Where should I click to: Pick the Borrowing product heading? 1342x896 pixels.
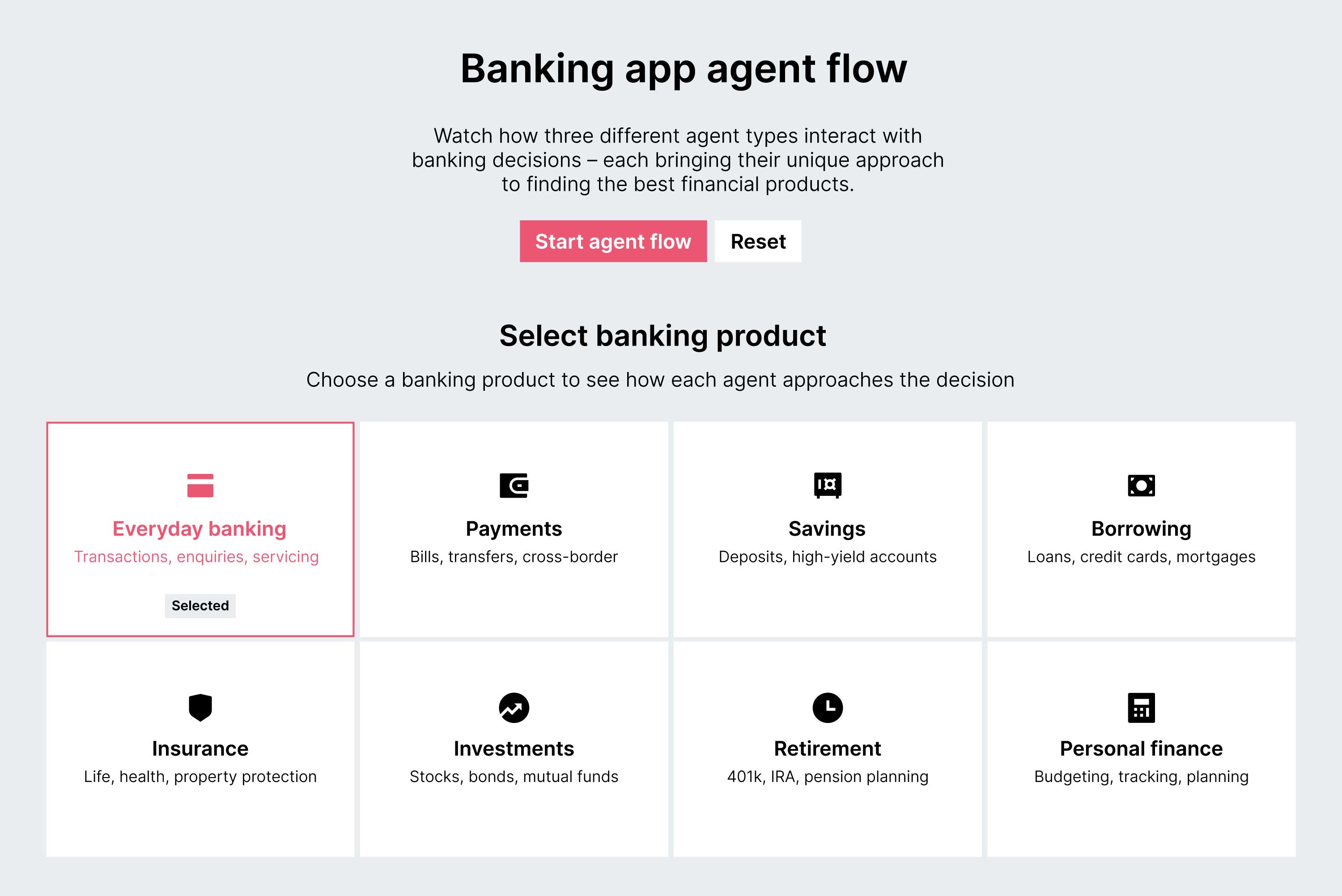(x=1141, y=528)
